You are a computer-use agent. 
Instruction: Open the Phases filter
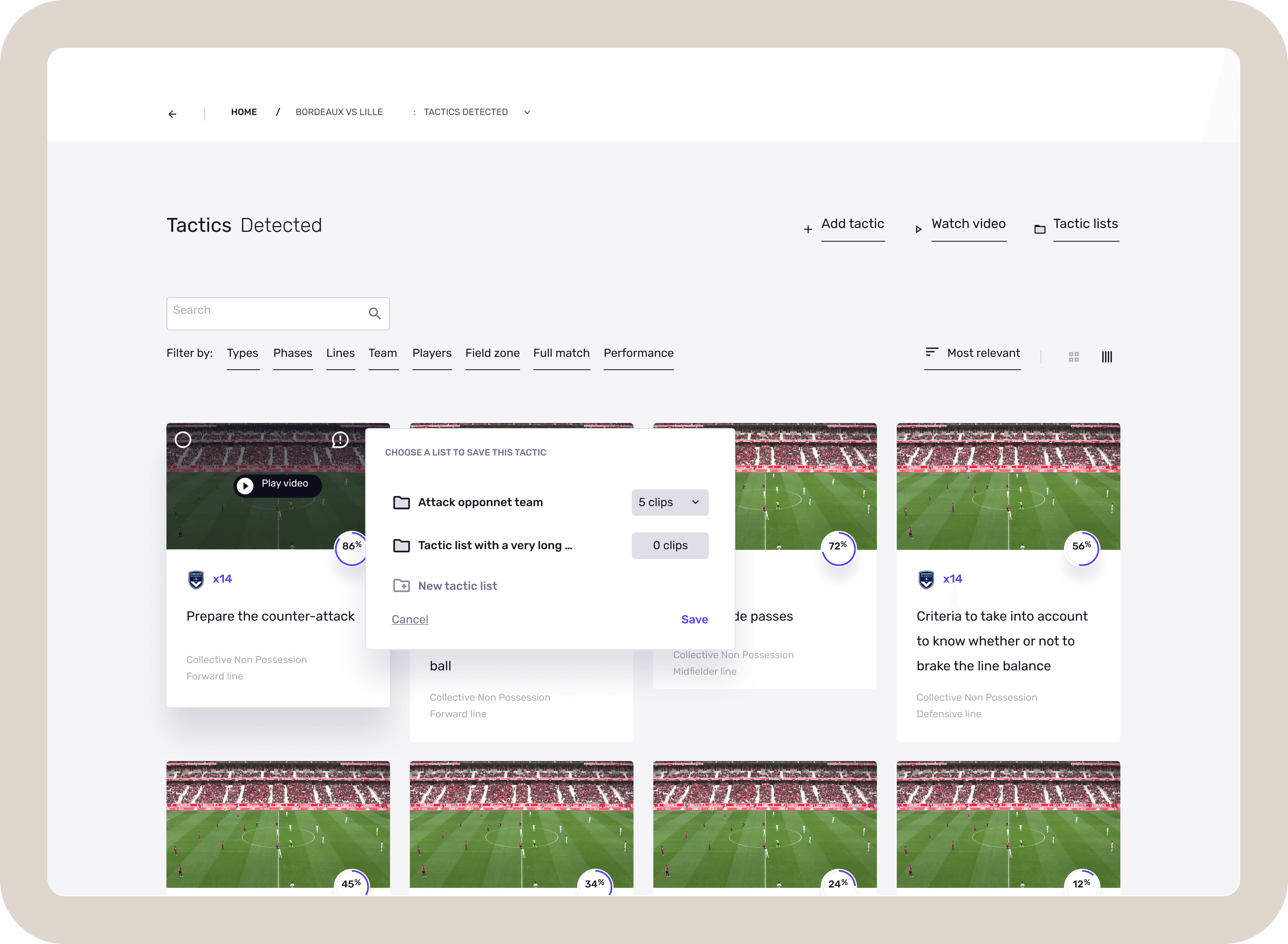click(x=292, y=353)
